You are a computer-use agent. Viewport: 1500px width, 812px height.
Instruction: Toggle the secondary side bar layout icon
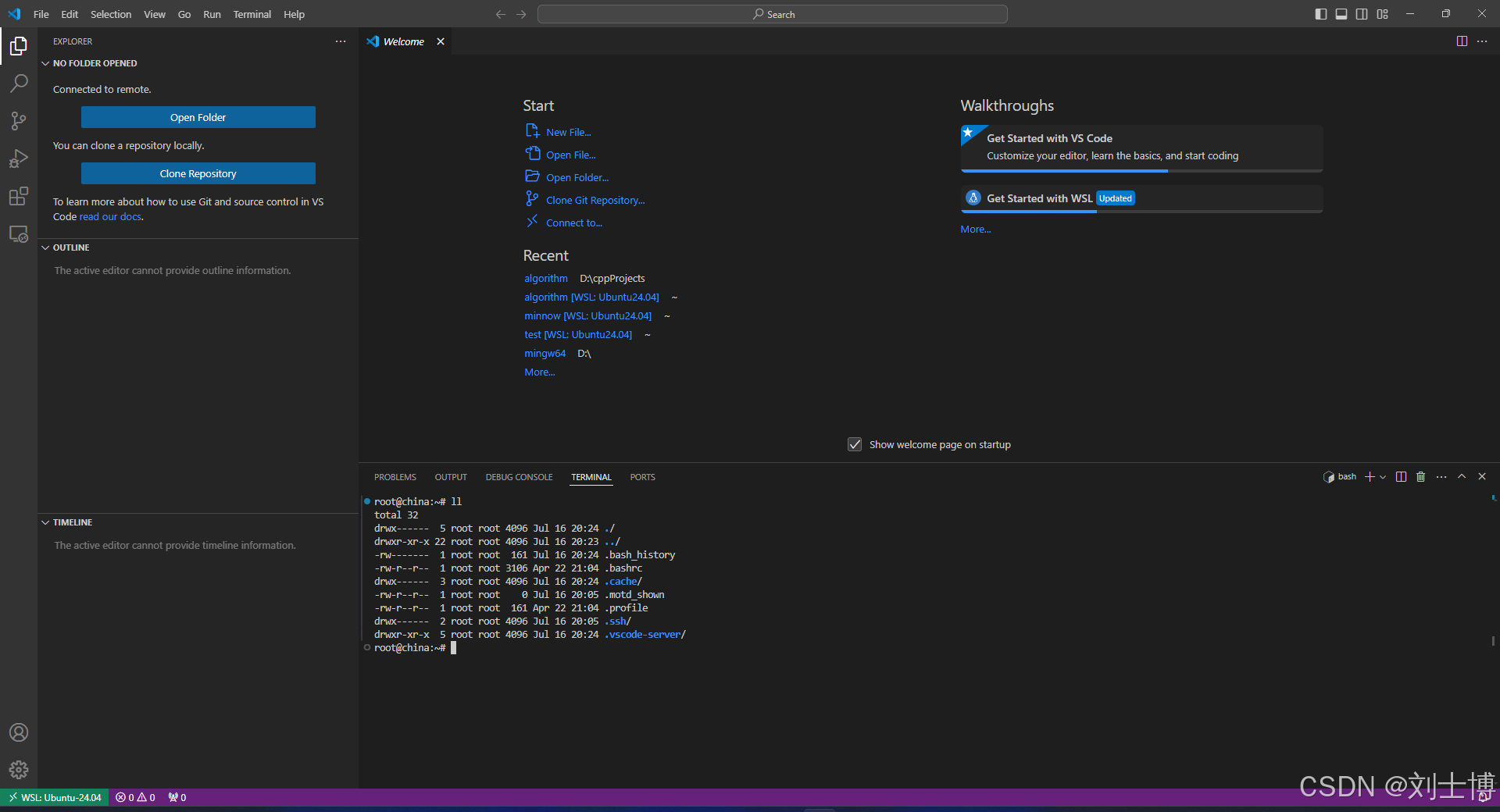pyautogui.click(x=1362, y=14)
